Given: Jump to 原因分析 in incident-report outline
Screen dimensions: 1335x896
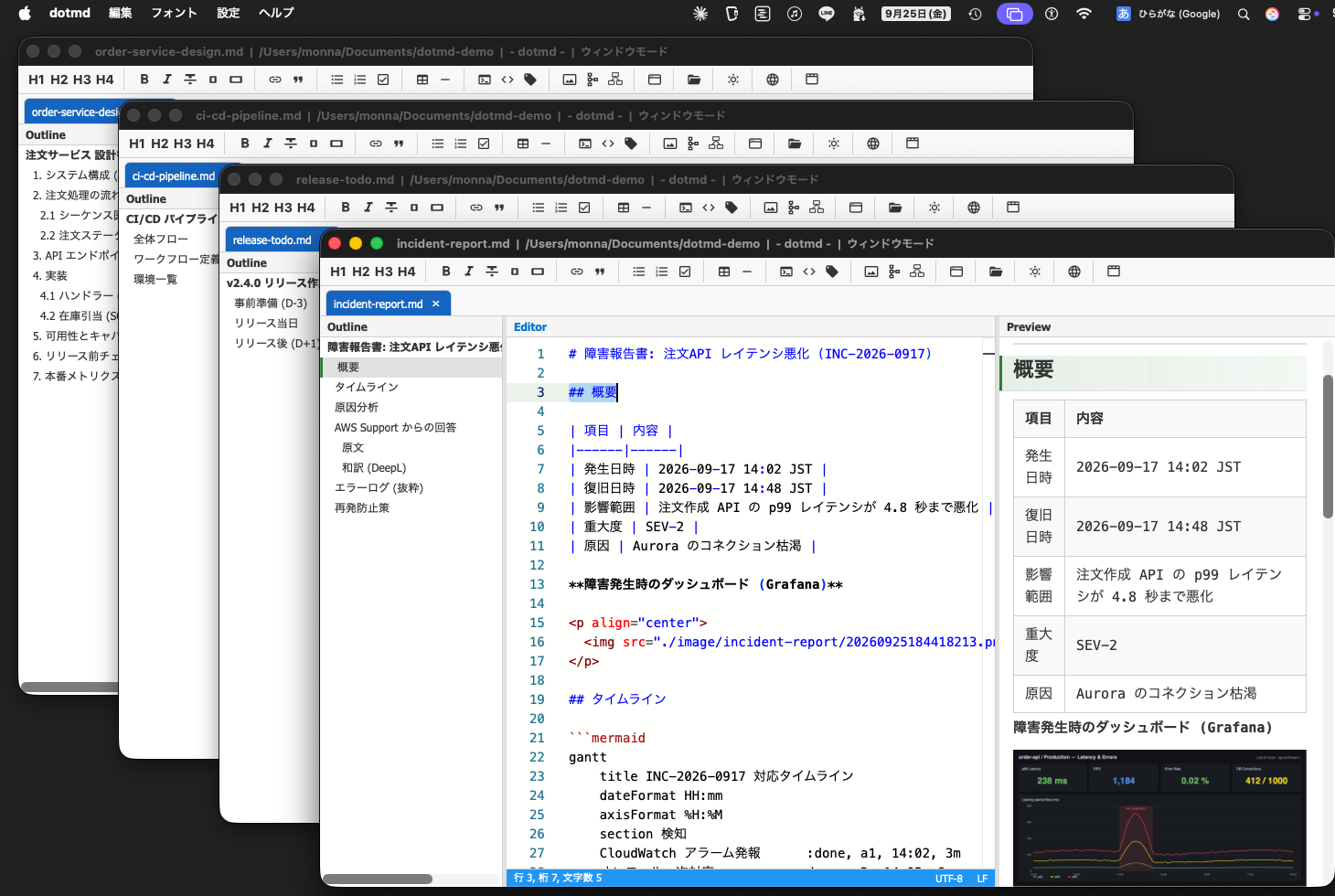Looking at the screenshot, I should (x=357, y=407).
